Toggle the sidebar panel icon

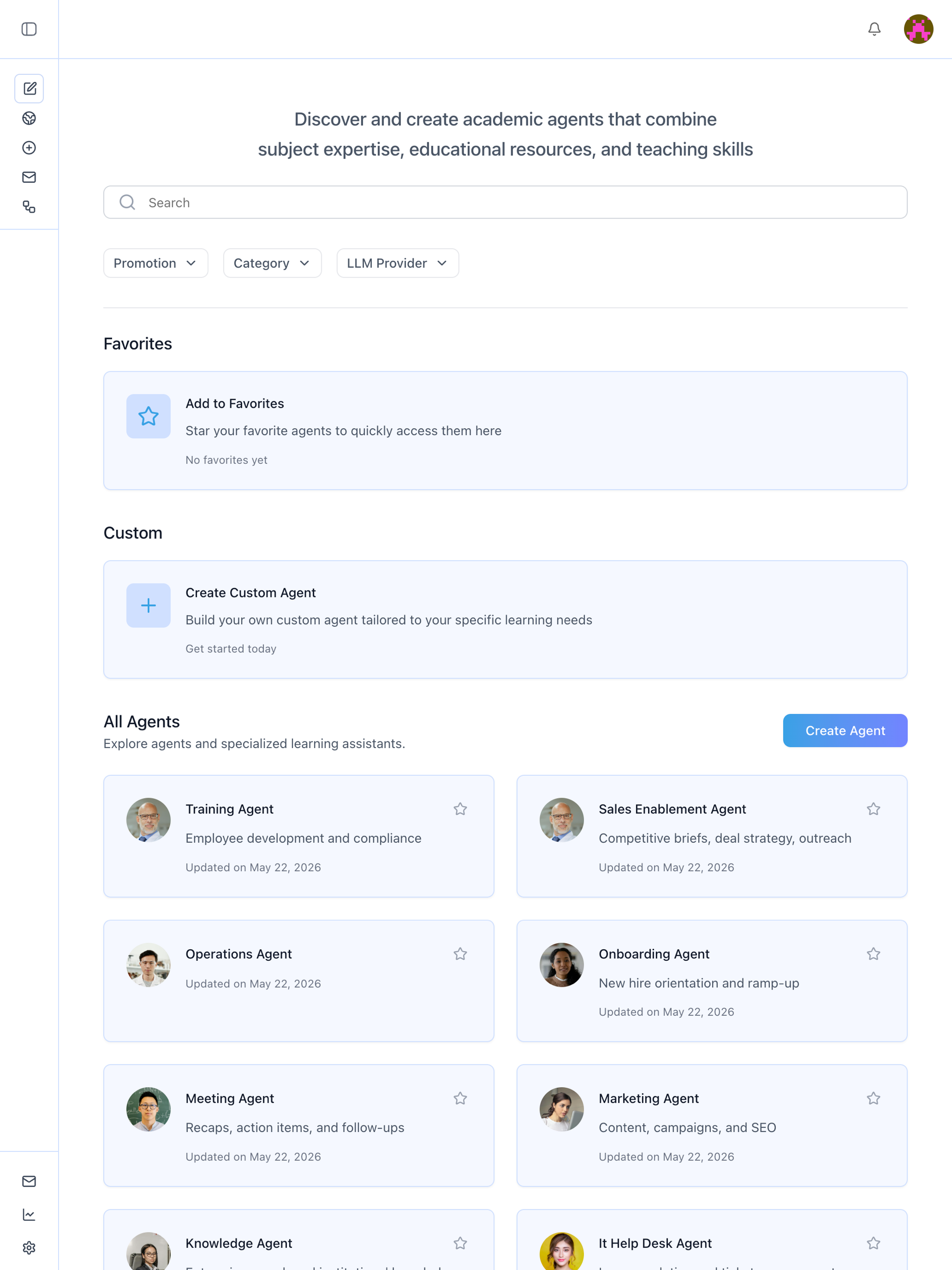29,29
